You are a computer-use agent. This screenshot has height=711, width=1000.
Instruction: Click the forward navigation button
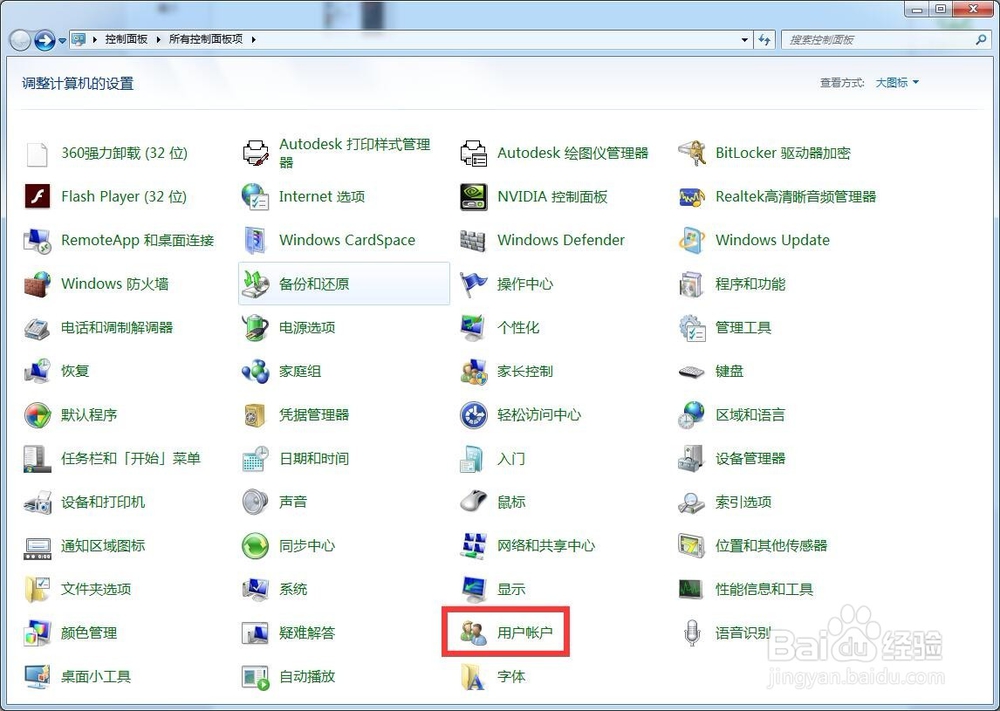point(44,40)
